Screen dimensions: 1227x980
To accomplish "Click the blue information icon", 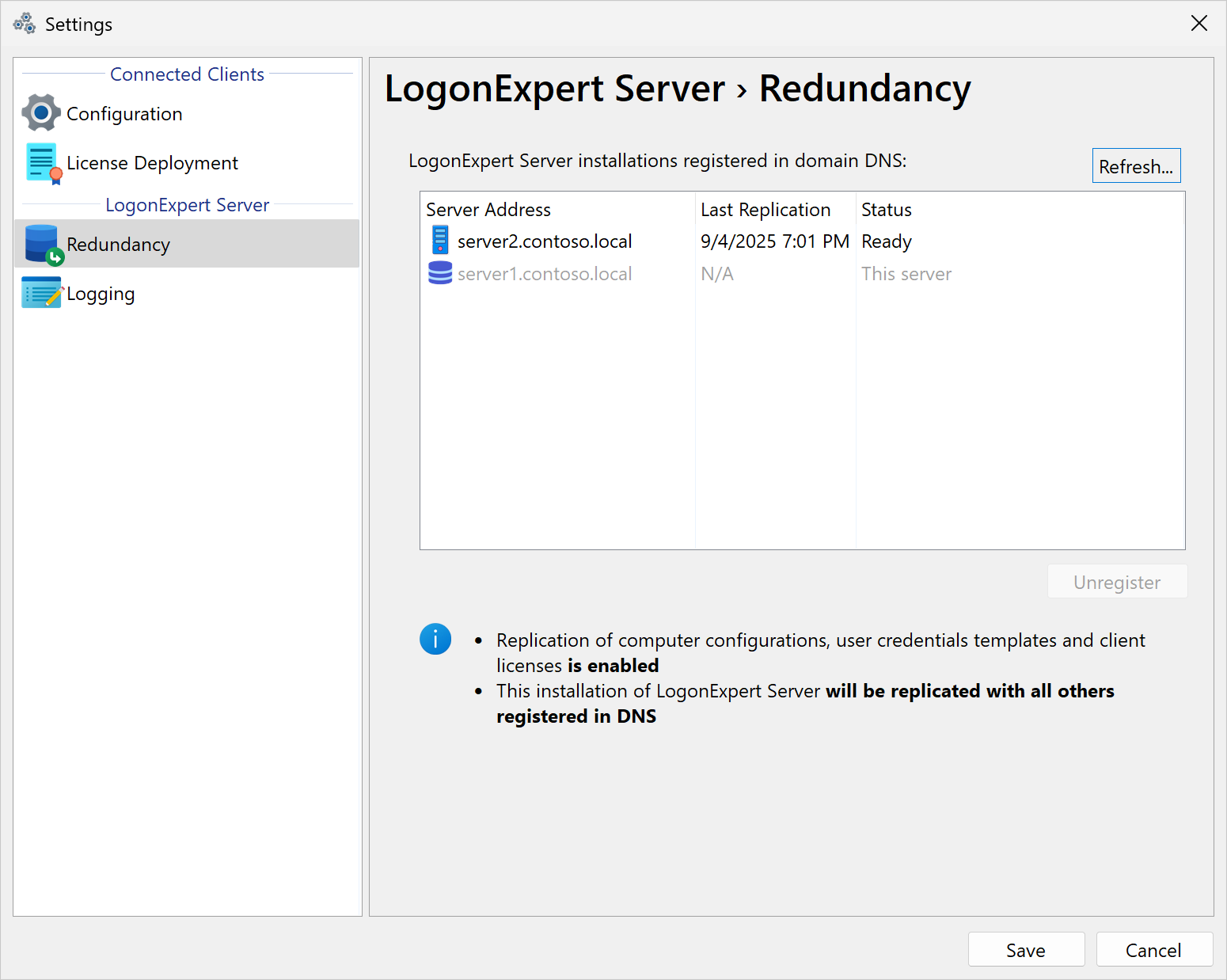I will click(435, 639).
